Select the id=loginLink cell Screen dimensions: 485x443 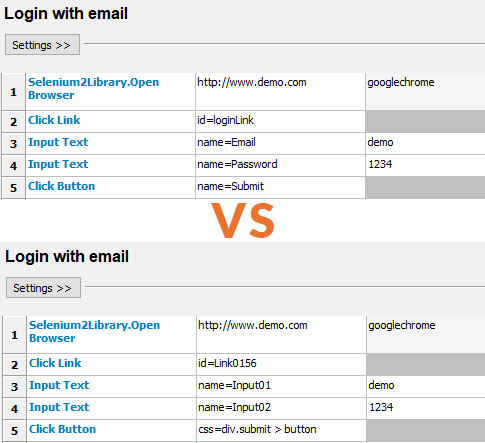(x=280, y=122)
